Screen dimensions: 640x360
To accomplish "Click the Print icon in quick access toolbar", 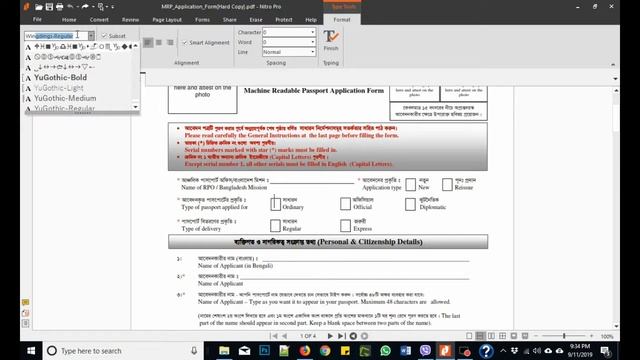I will [x=60, y=7].
